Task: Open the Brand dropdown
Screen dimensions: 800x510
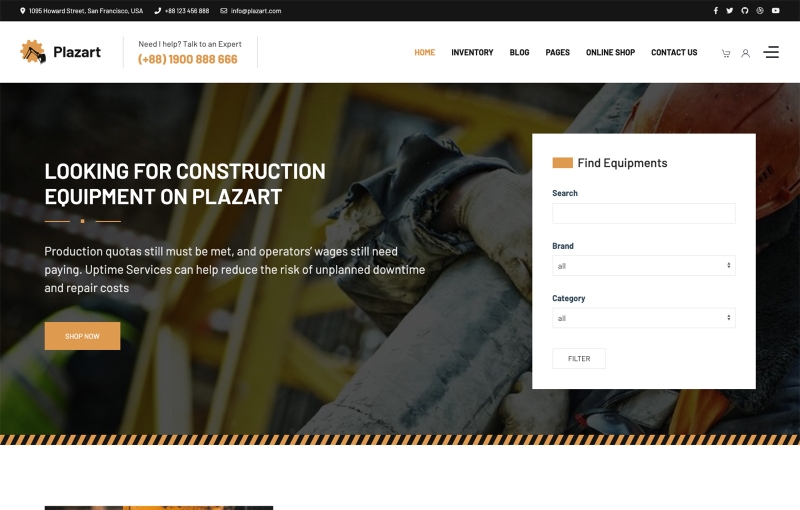Action: (643, 266)
